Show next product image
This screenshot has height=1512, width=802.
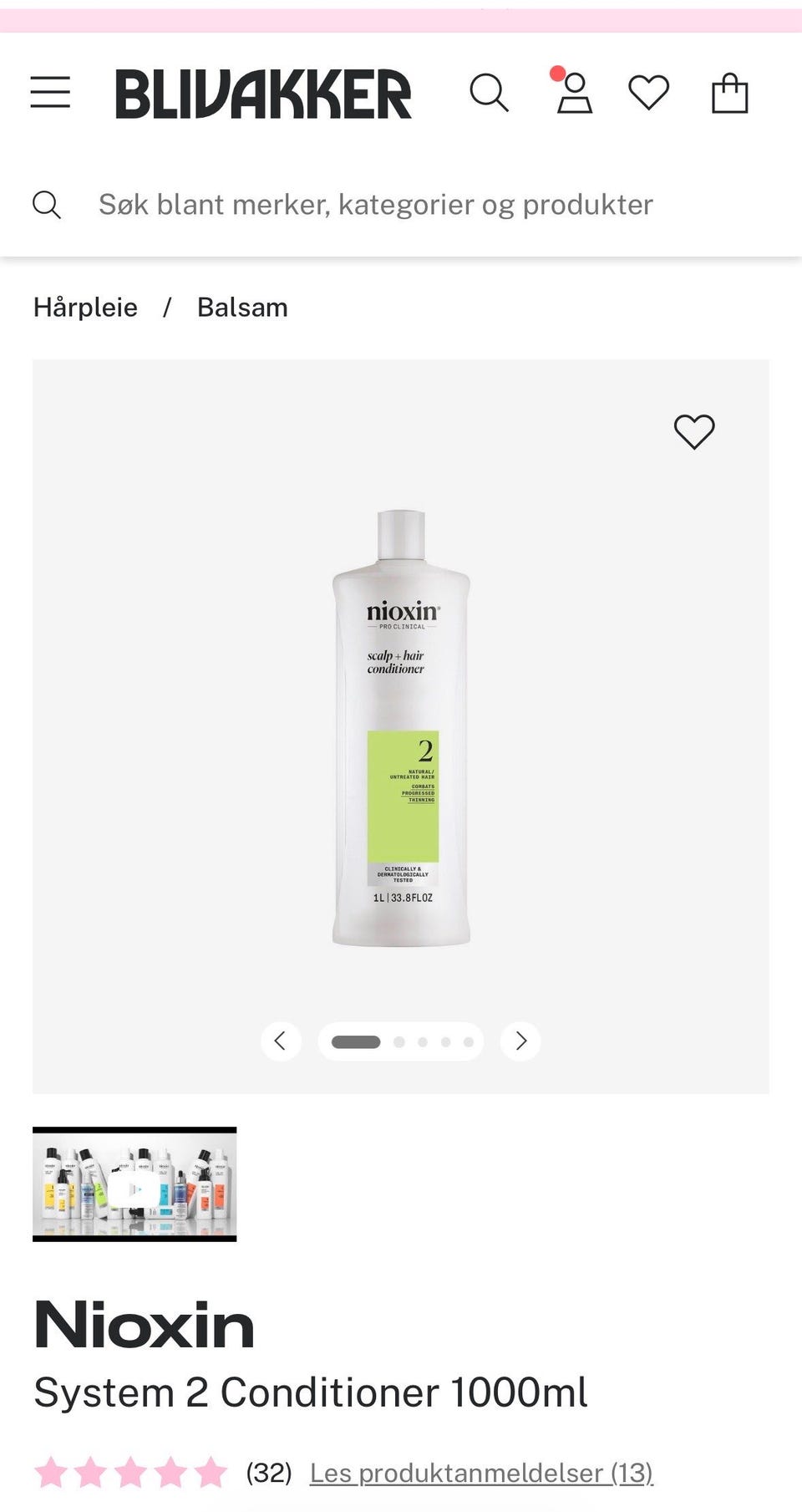click(520, 1041)
